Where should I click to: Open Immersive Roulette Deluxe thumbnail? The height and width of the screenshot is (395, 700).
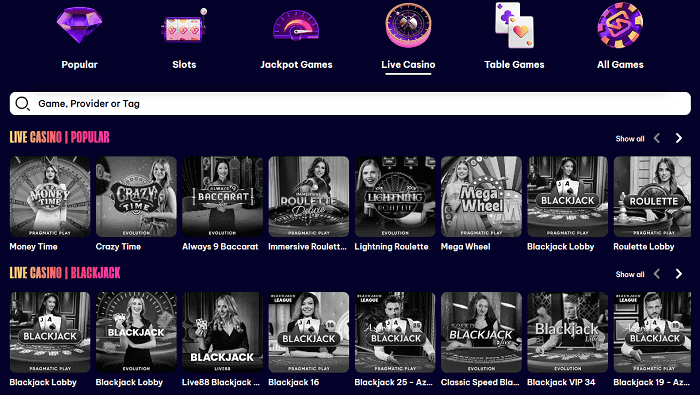pos(308,196)
